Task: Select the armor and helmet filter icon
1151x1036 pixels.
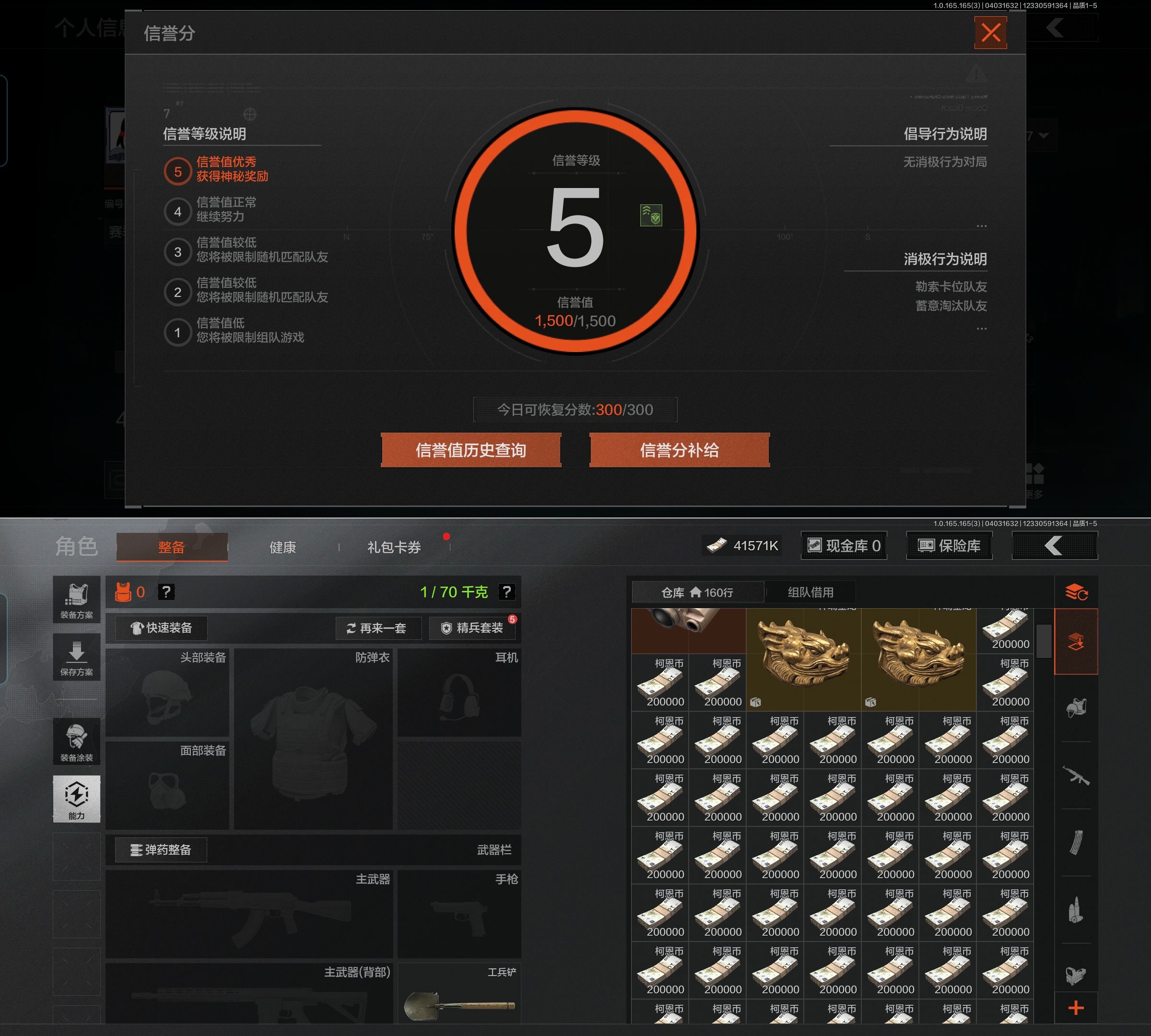Action: click(x=1076, y=707)
